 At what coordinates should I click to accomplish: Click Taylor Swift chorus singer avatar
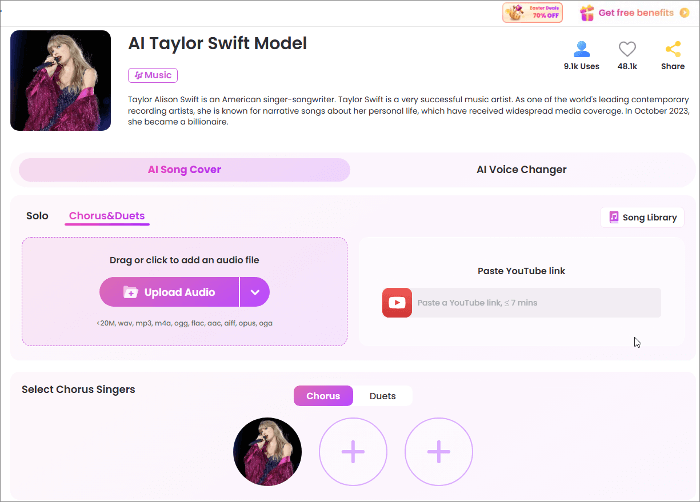pos(267,452)
